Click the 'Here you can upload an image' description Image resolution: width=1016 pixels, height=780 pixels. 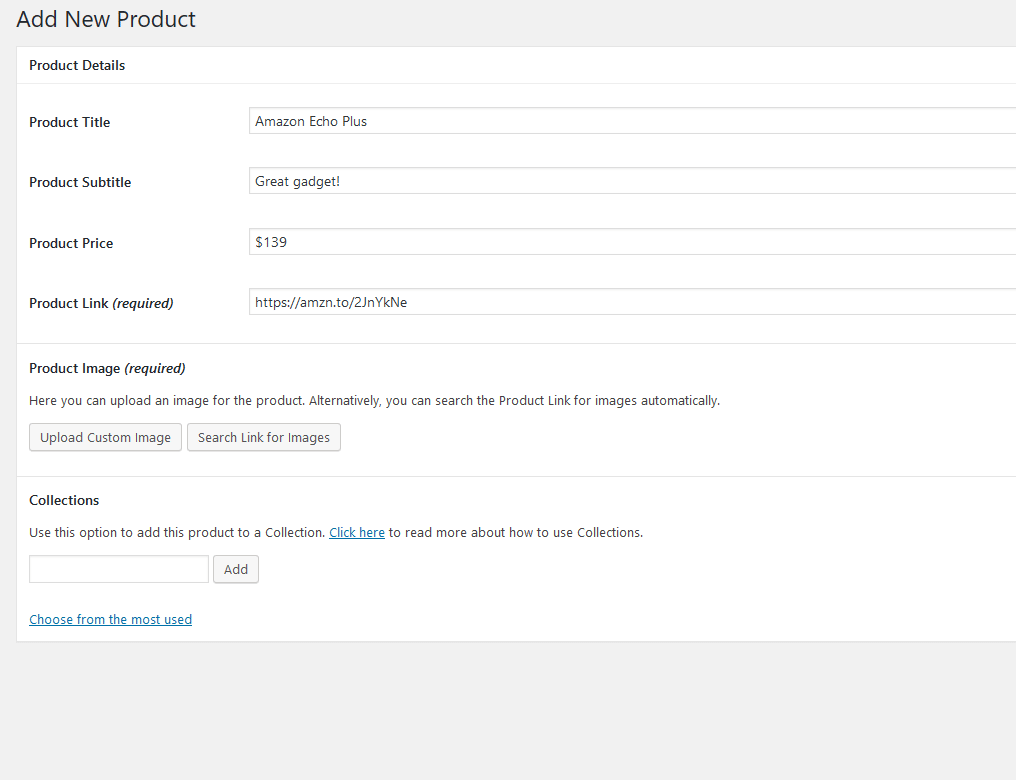point(375,401)
